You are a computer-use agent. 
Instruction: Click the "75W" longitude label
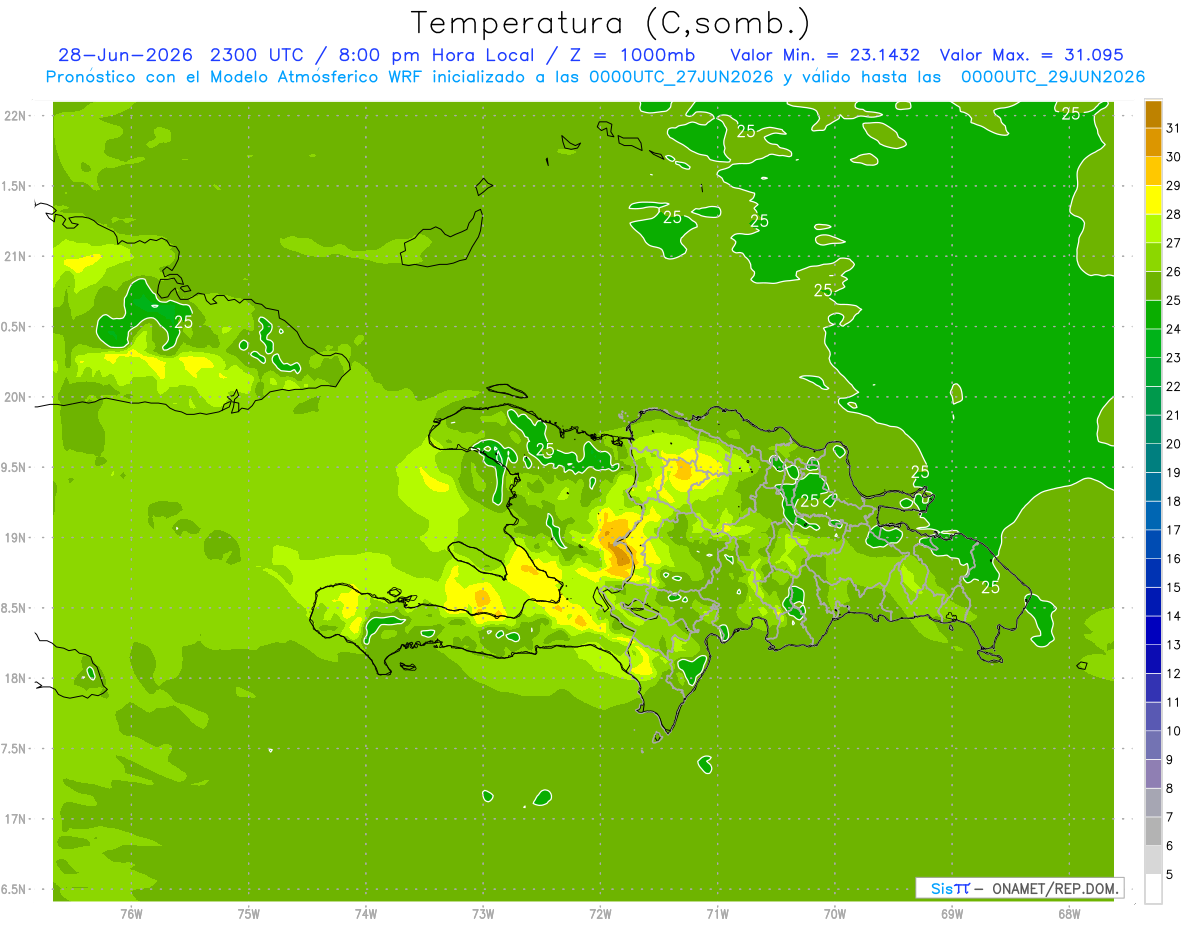click(249, 914)
